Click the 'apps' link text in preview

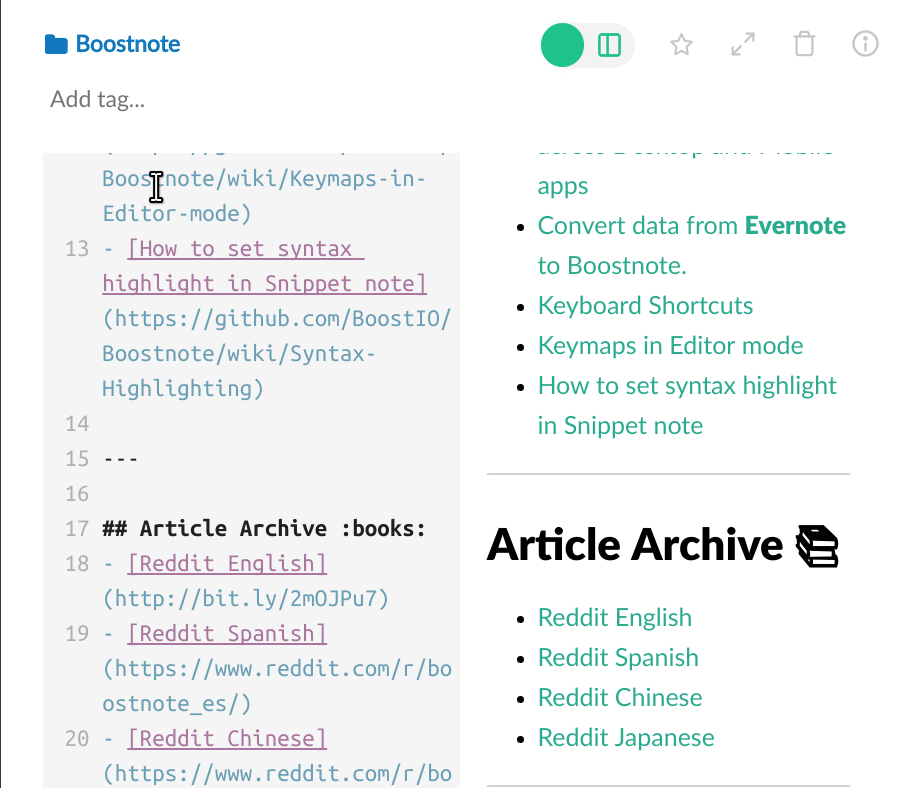563,186
